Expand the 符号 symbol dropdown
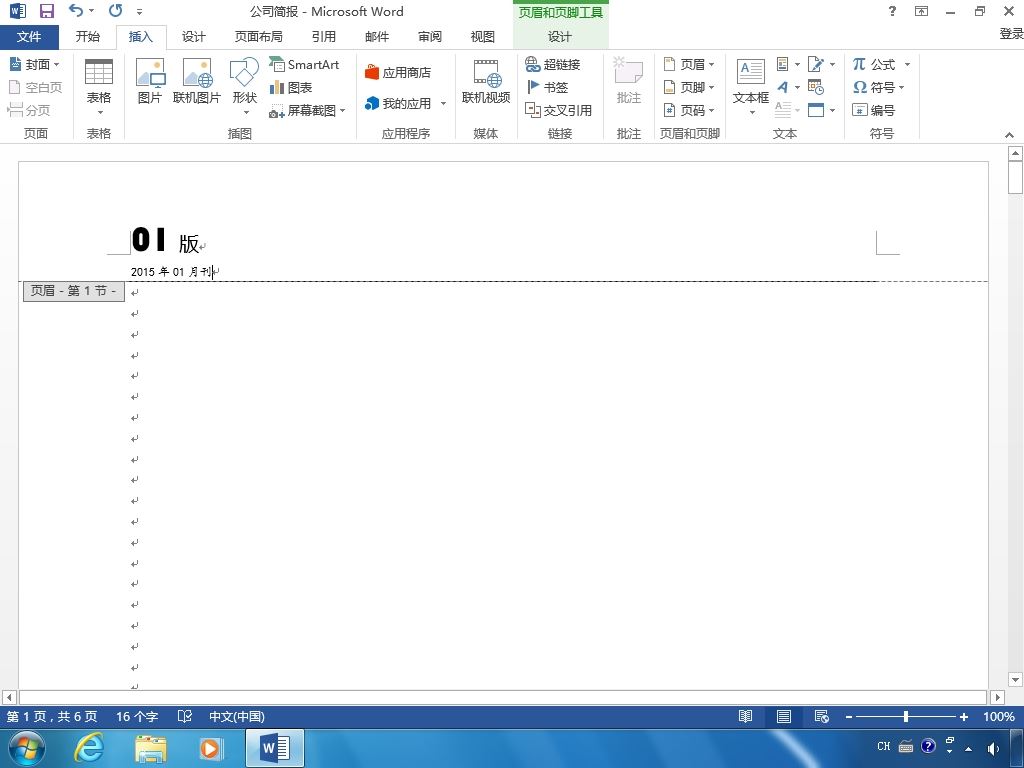 click(901, 87)
